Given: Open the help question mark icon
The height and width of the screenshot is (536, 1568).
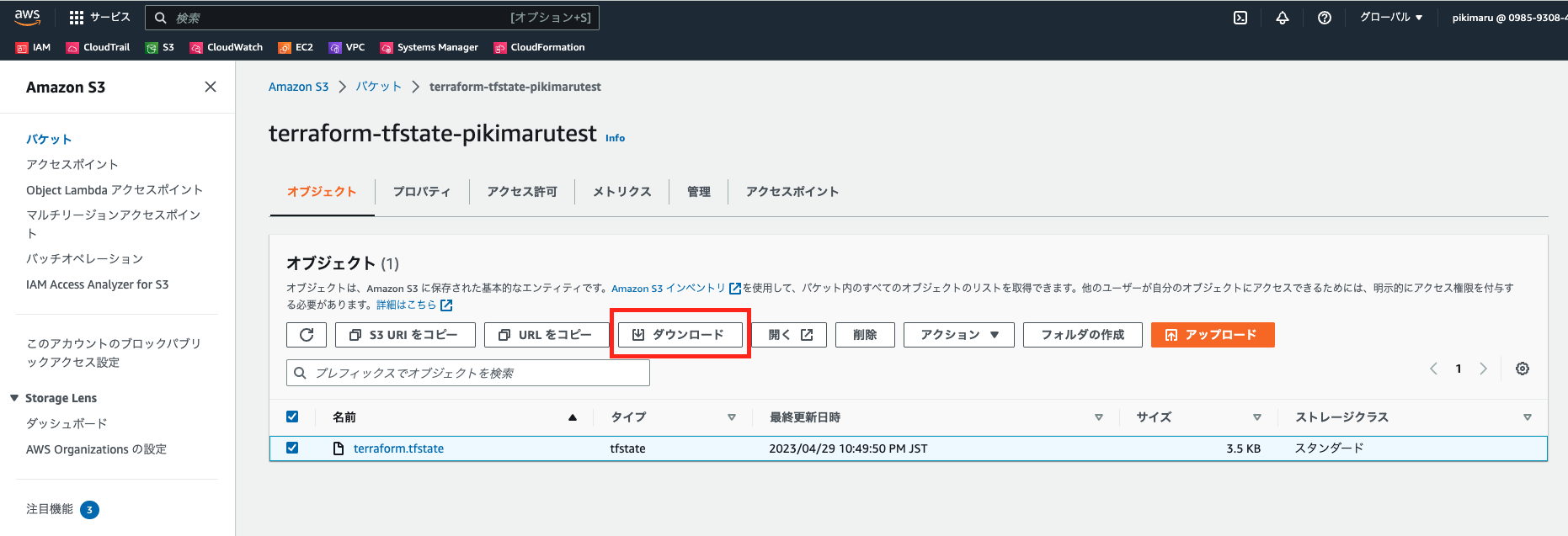Looking at the screenshot, I should tap(1325, 18).
